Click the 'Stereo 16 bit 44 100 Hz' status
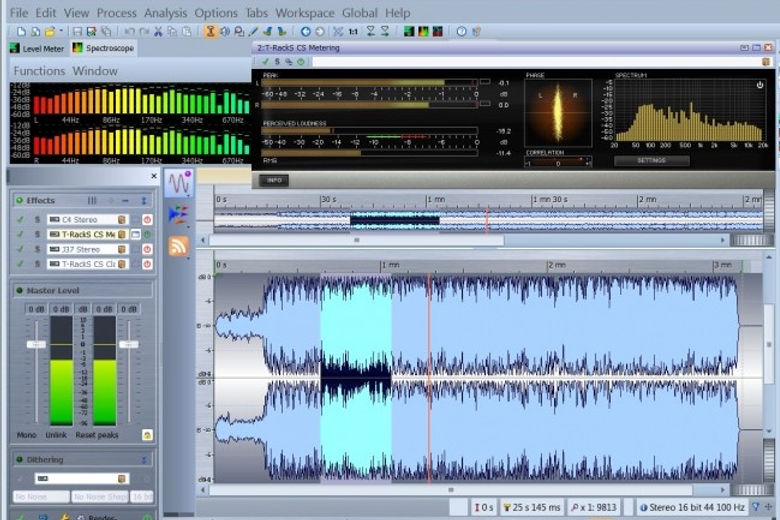This screenshot has width=780, height=520. coord(691,508)
